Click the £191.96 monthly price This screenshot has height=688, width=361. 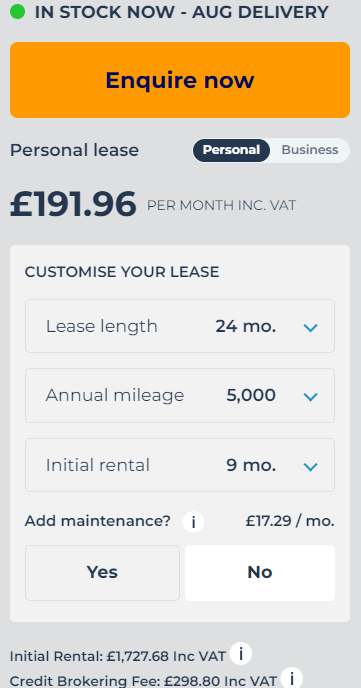73,204
